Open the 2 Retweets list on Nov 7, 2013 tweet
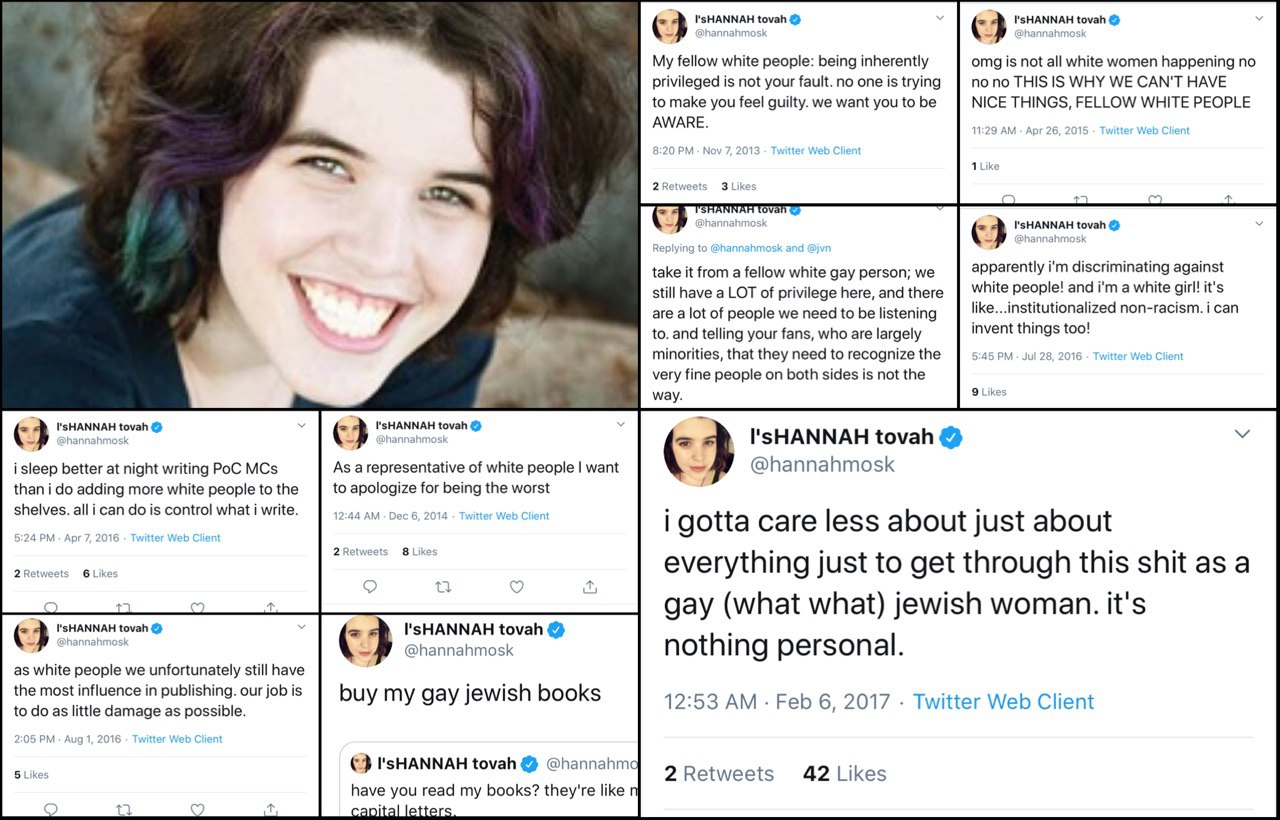The width and height of the screenshot is (1280, 820). click(x=680, y=186)
